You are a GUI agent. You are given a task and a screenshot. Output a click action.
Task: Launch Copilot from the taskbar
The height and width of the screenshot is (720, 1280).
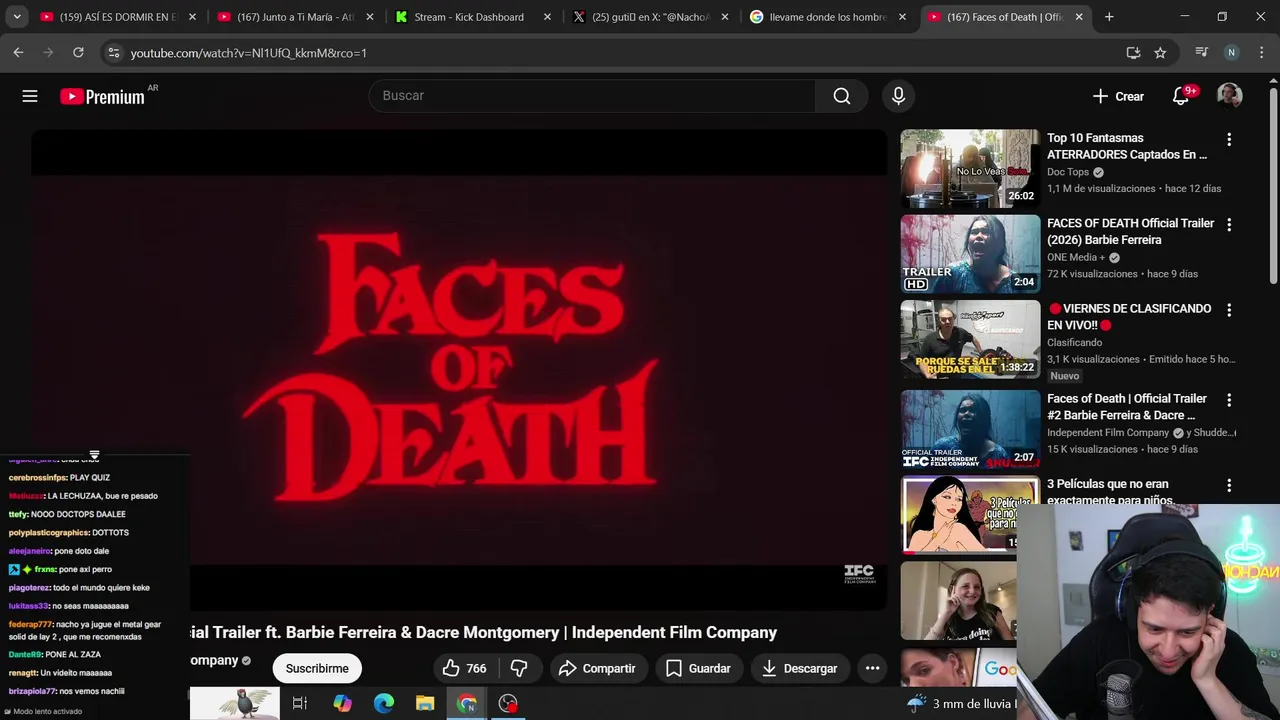point(342,704)
